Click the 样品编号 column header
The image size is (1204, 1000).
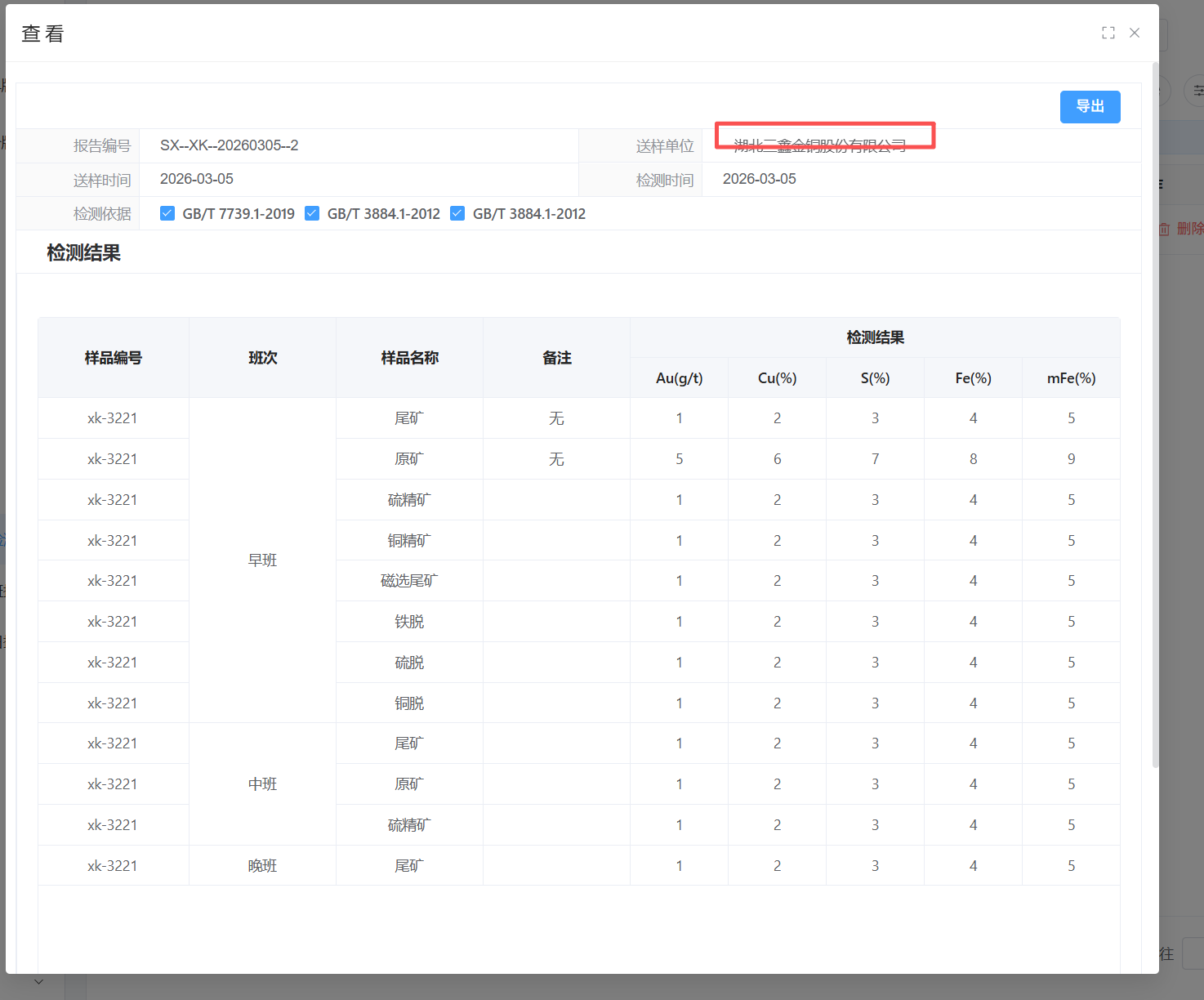tap(114, 358)
